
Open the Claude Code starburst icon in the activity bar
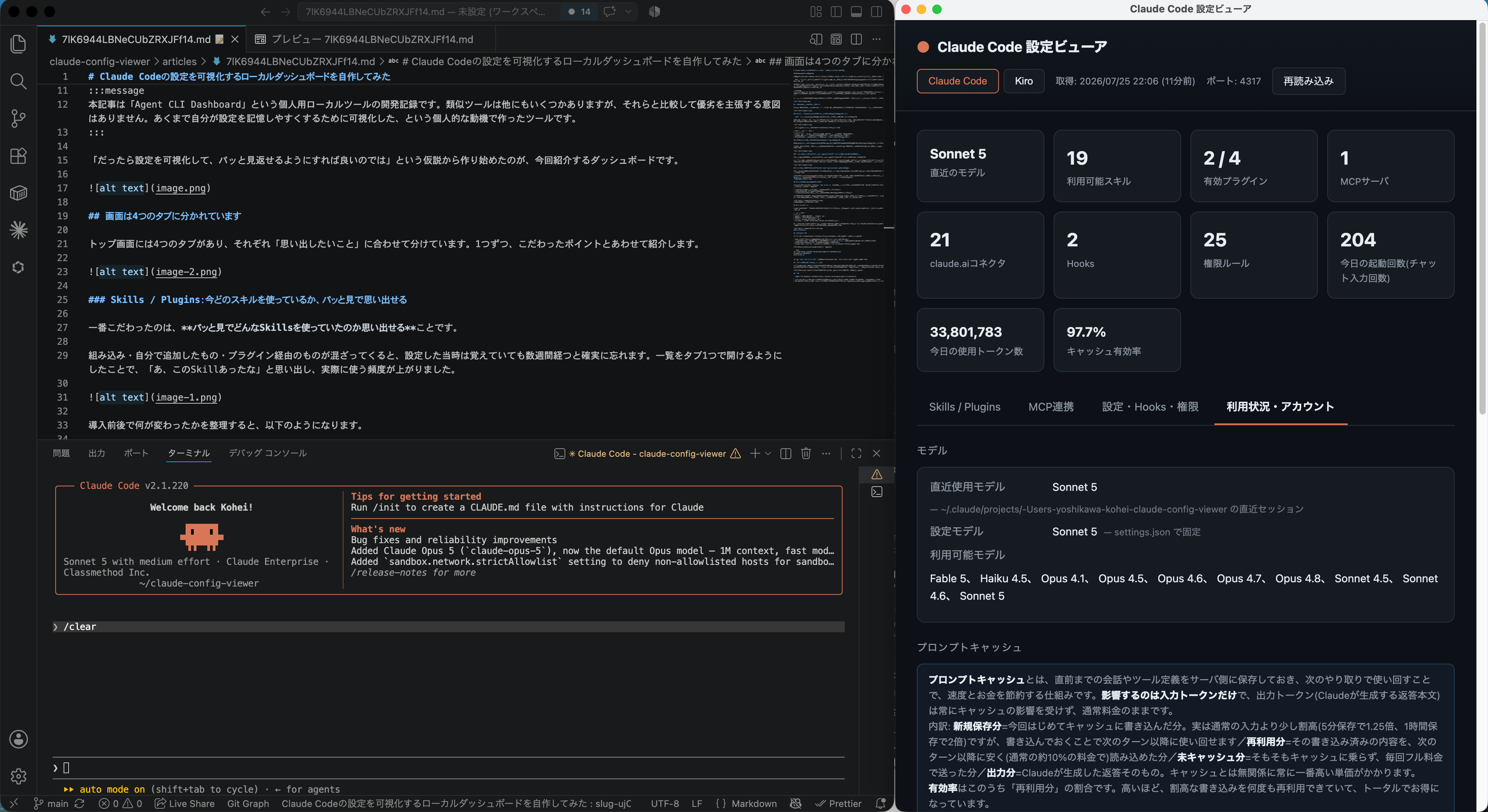coord(19,230)
